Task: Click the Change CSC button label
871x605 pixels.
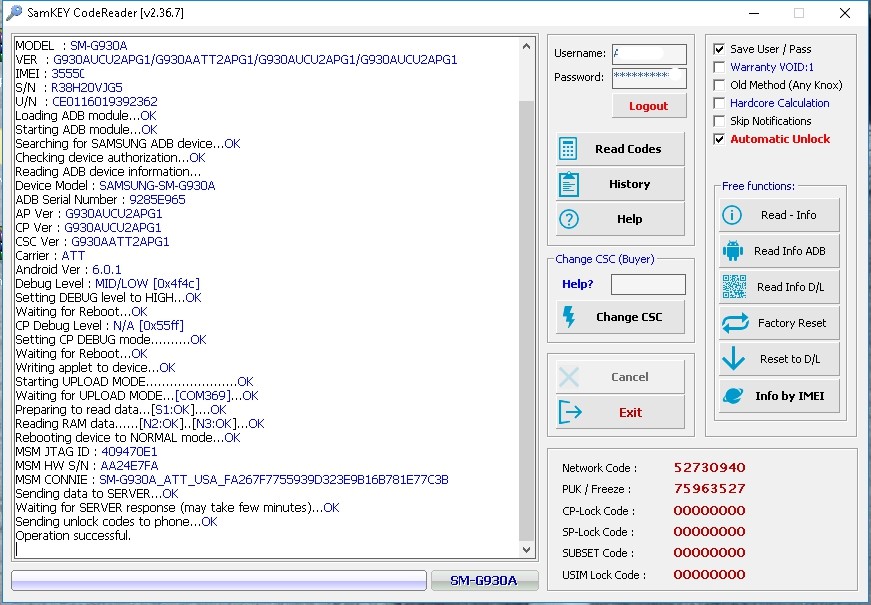Action: click(629, 317)
